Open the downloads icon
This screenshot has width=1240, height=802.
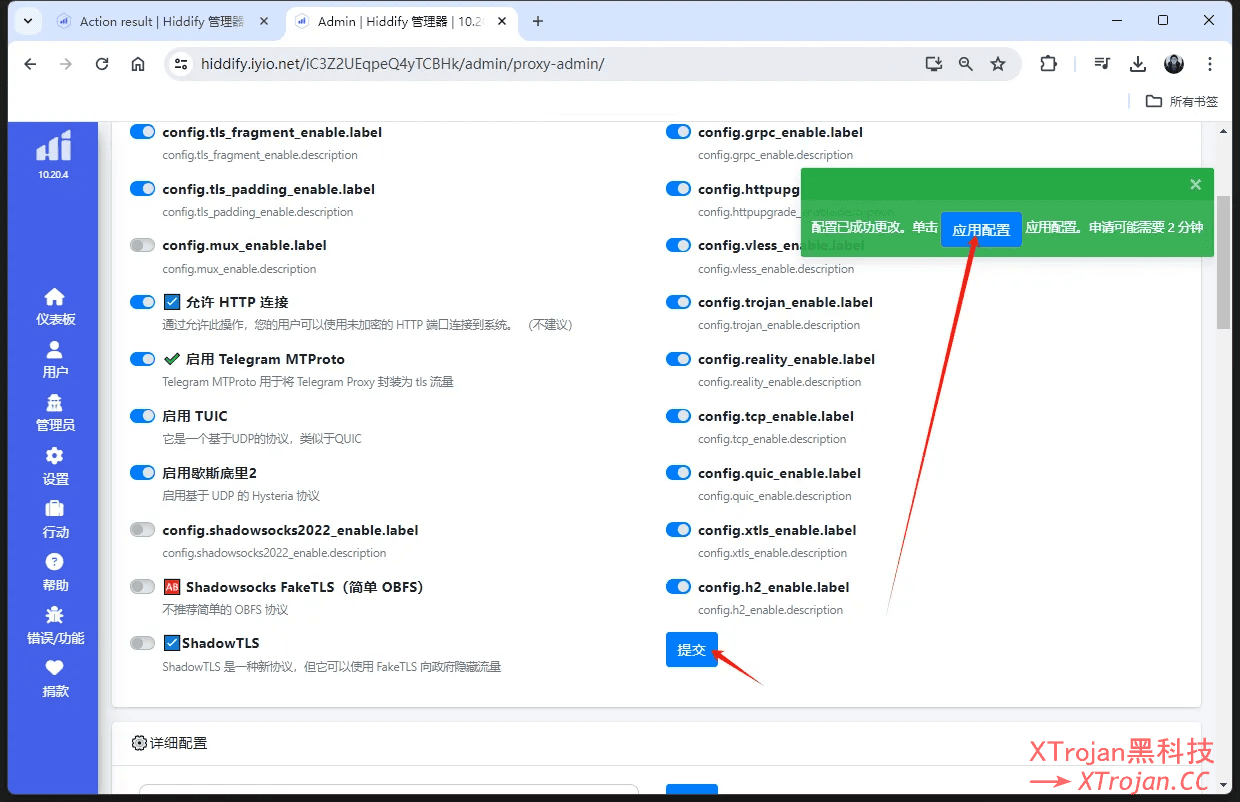pyautogui.click(x=1138, y=64)
